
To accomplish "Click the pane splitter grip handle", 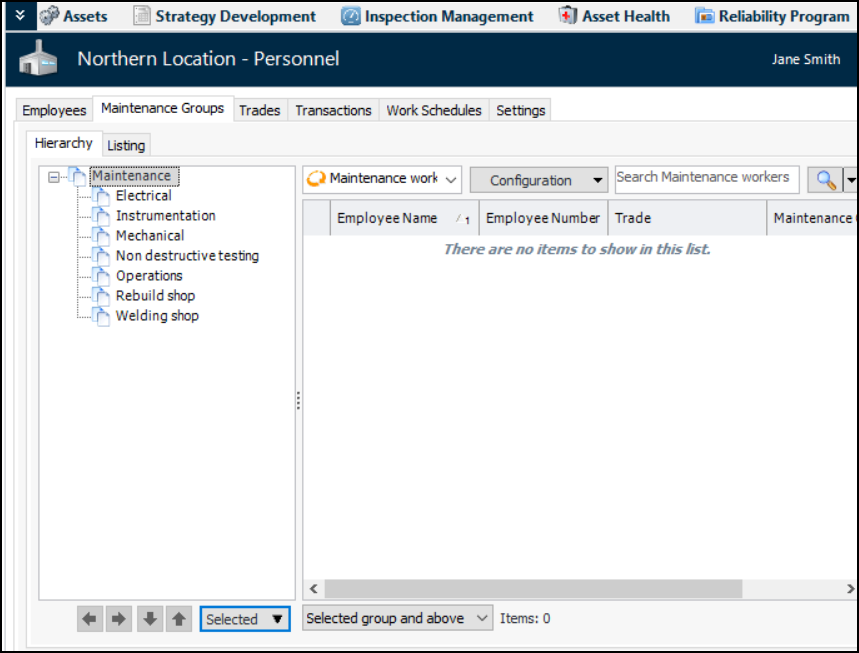I will tap(298, 400).
